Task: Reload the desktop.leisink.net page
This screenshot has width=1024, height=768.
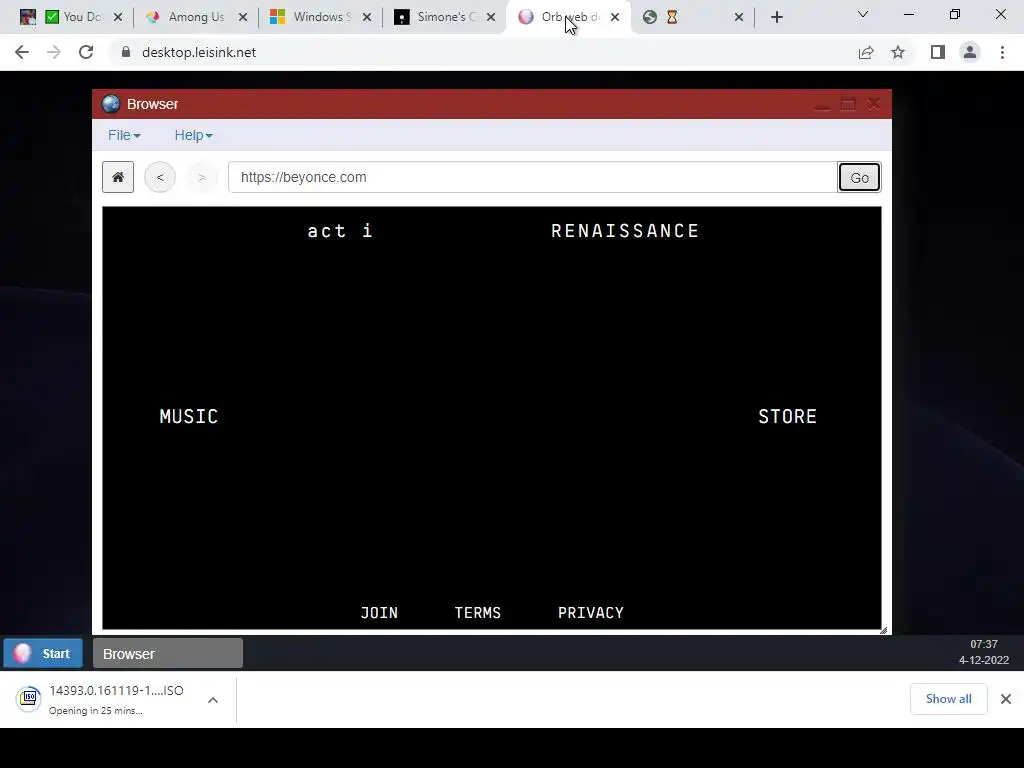Action: coord(86,52)
